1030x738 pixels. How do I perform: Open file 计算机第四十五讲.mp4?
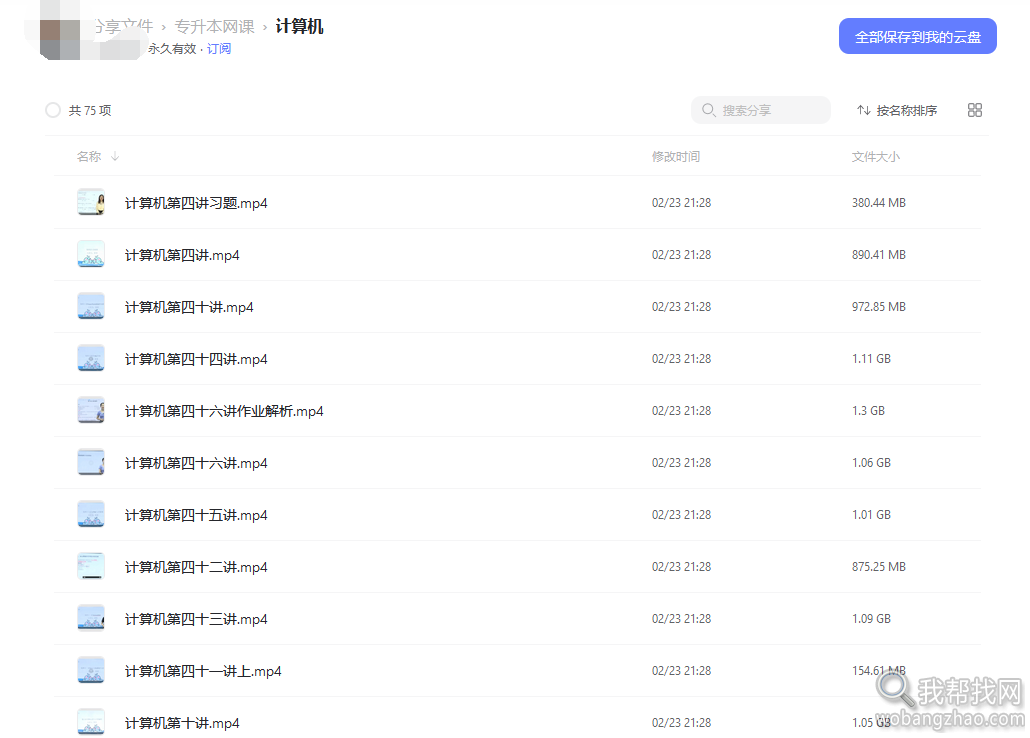pos(196,515)
